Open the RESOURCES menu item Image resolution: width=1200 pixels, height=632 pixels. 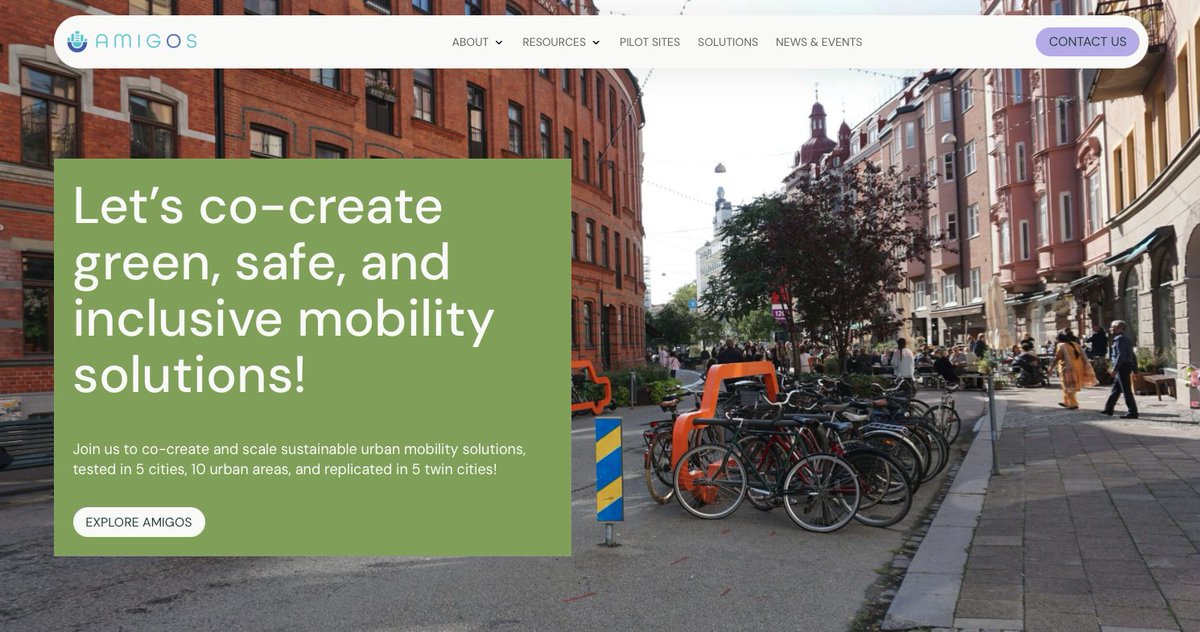click(x=554, y=42)
